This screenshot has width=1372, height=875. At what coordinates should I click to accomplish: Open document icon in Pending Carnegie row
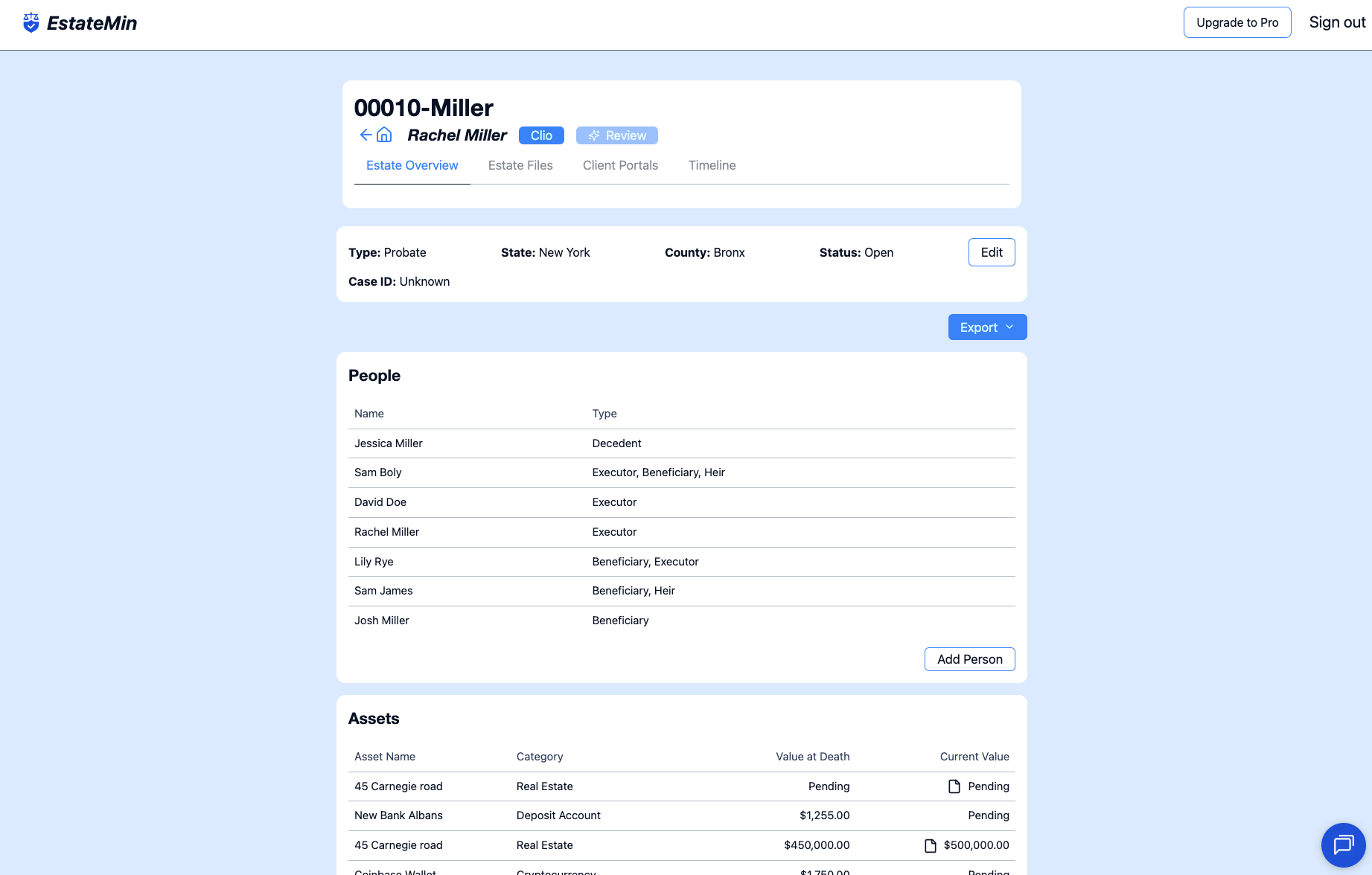(x=954, y=786)
